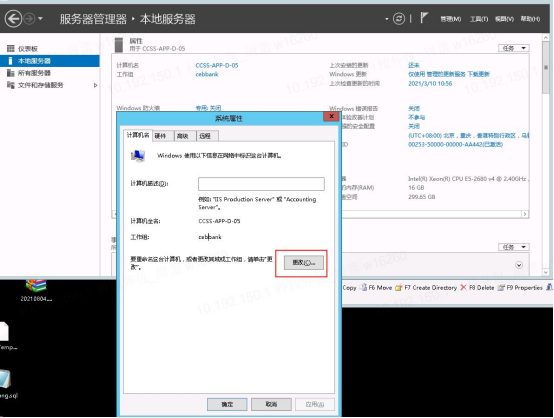Click the Intel(R) Xeon(R) CPU processor text

468,179
